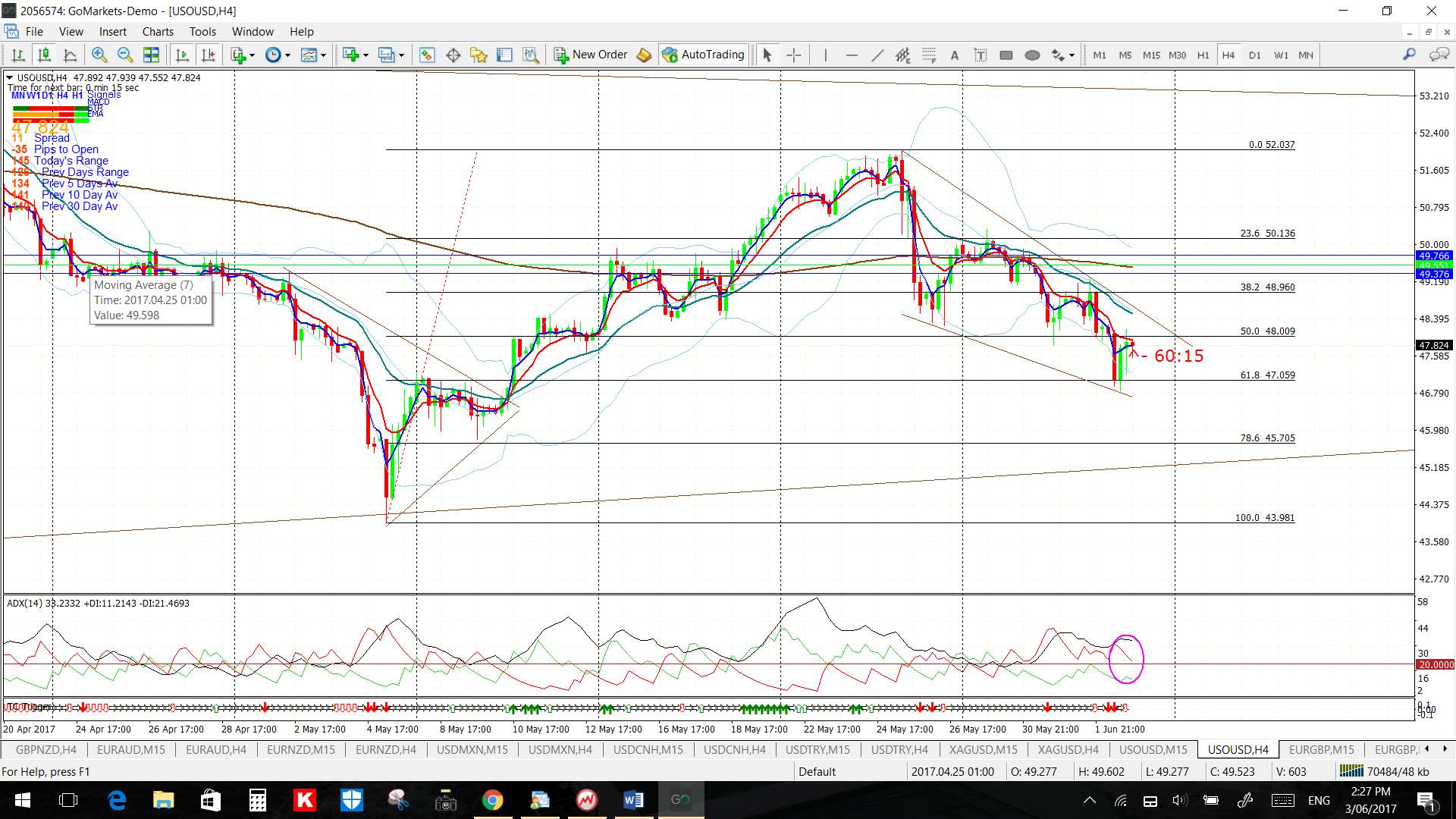Switch to D1 timeframe
The height and width of the screenshot is (819, 1456).
[x=1255, y=55]
